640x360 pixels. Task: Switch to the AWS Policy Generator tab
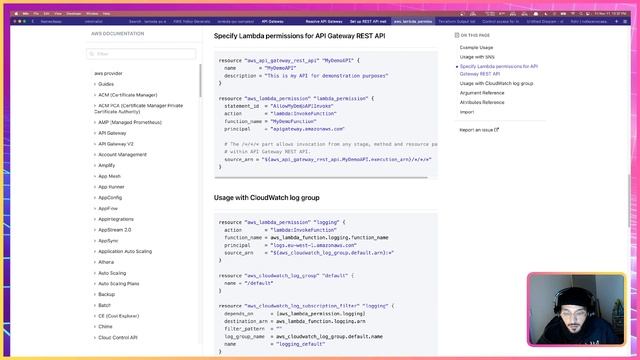click(191, 21)
